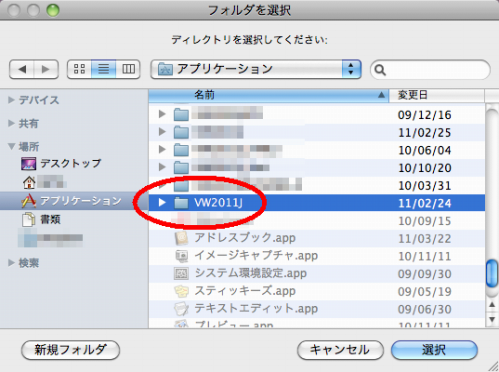Switch to column view
The height and width of the screenshot is (372, 499).
click(128, 69)
